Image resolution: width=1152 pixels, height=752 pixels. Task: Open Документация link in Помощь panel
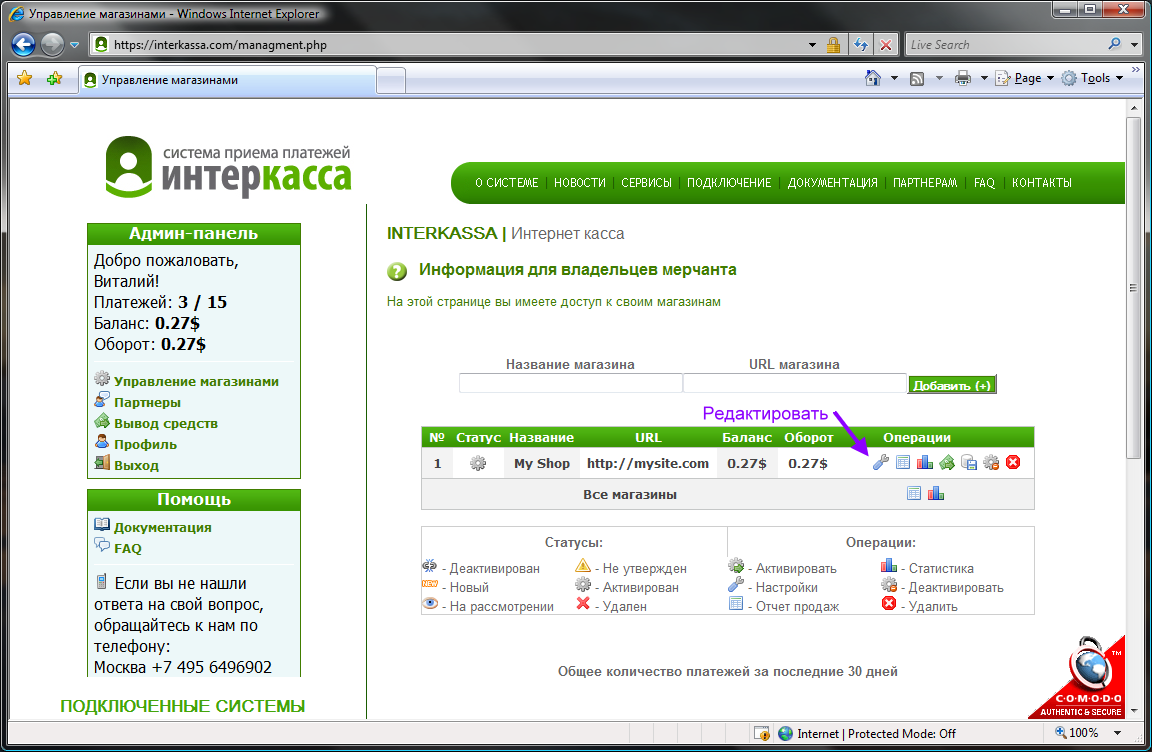pos(162,527)
